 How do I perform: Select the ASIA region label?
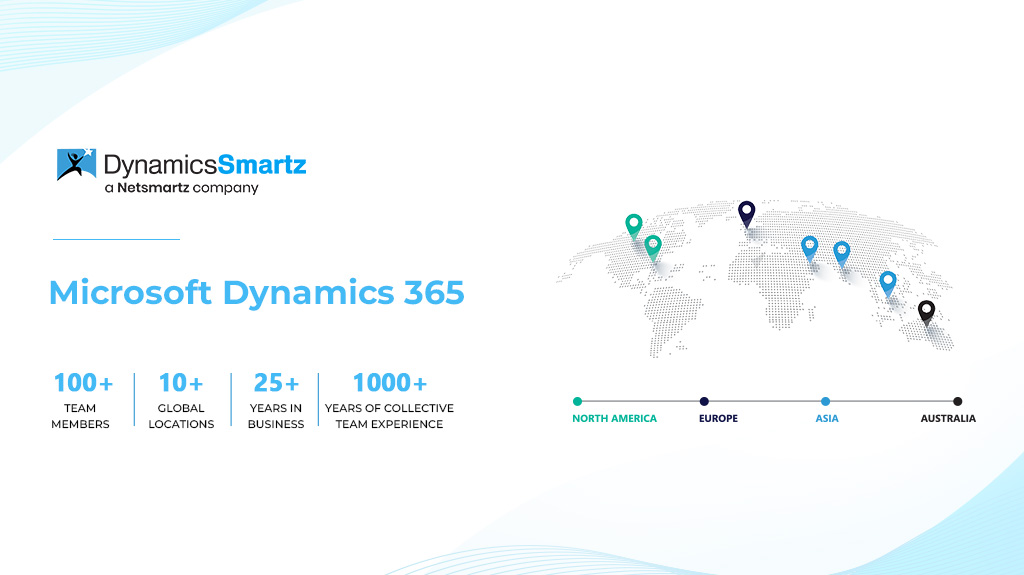pos(827,418)
